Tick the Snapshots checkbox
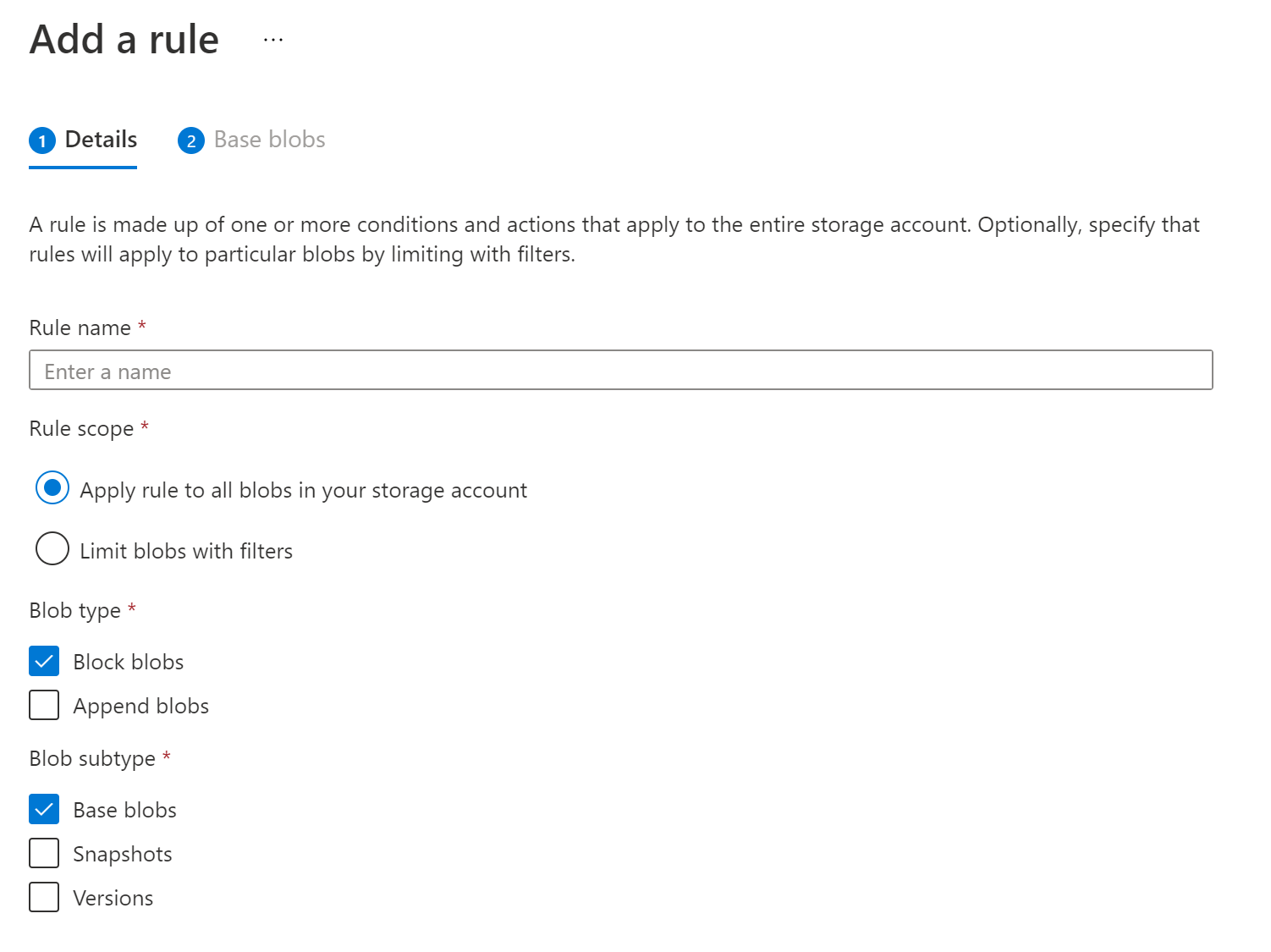This screenshot has width=1271, height=952. pyautogui.click(x=44, y=854)
